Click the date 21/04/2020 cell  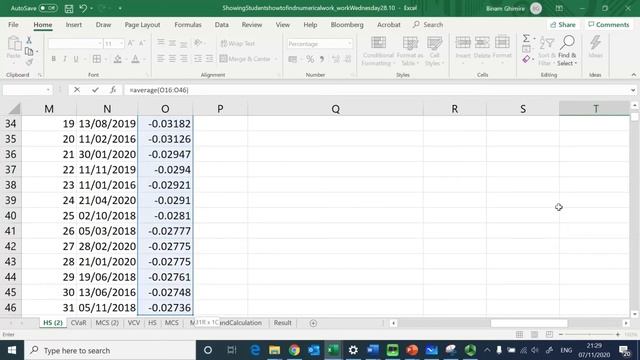[107, 200]
